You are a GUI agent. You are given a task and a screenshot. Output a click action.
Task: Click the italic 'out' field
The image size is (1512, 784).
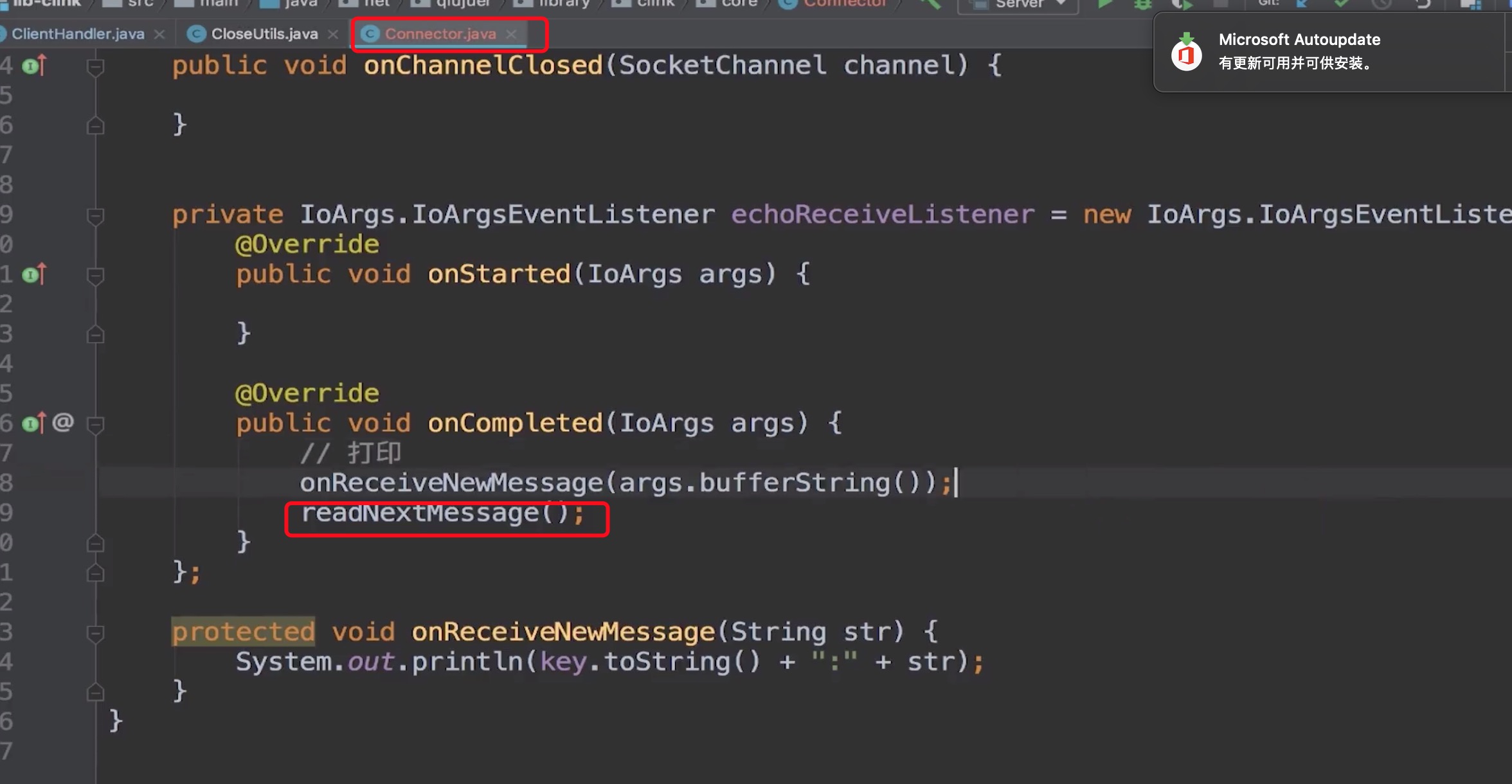(371, 662)
